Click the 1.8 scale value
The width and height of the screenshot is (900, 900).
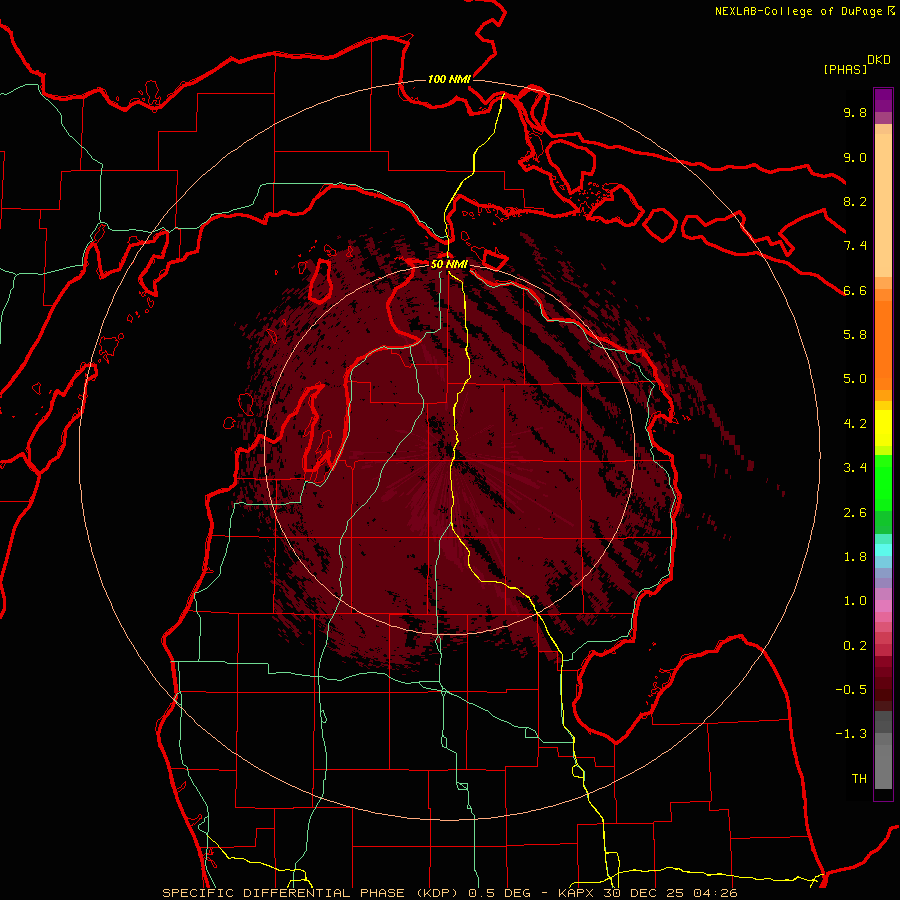[855, 557]
